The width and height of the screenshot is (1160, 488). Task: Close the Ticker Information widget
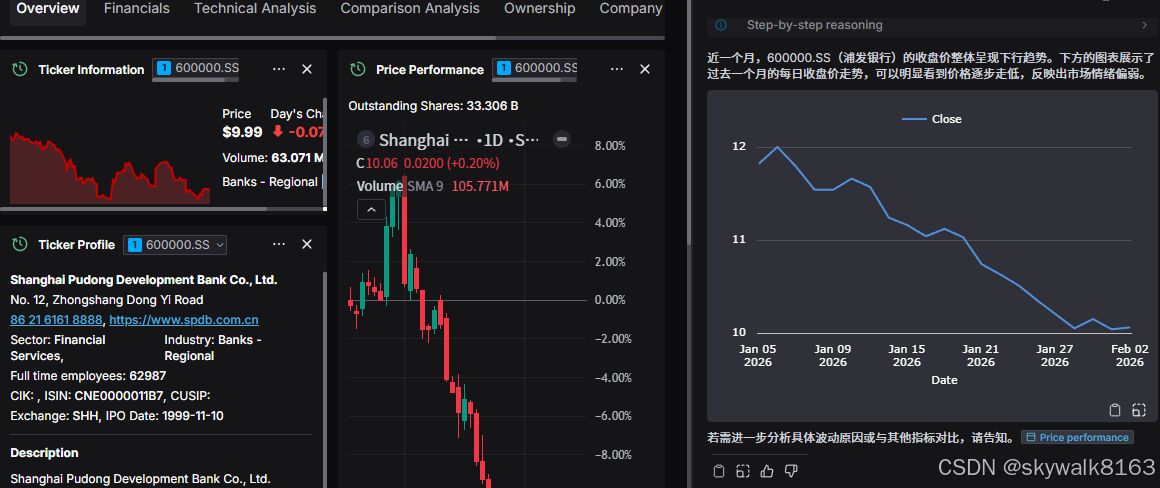pyautogui.click(x=307, y=69)
